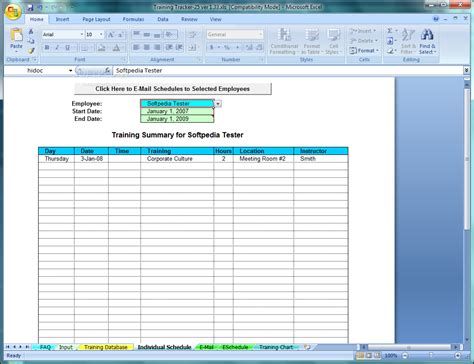The image size is (474, 364).
Task: Open Conditional Formatting options
Action: 284,41
